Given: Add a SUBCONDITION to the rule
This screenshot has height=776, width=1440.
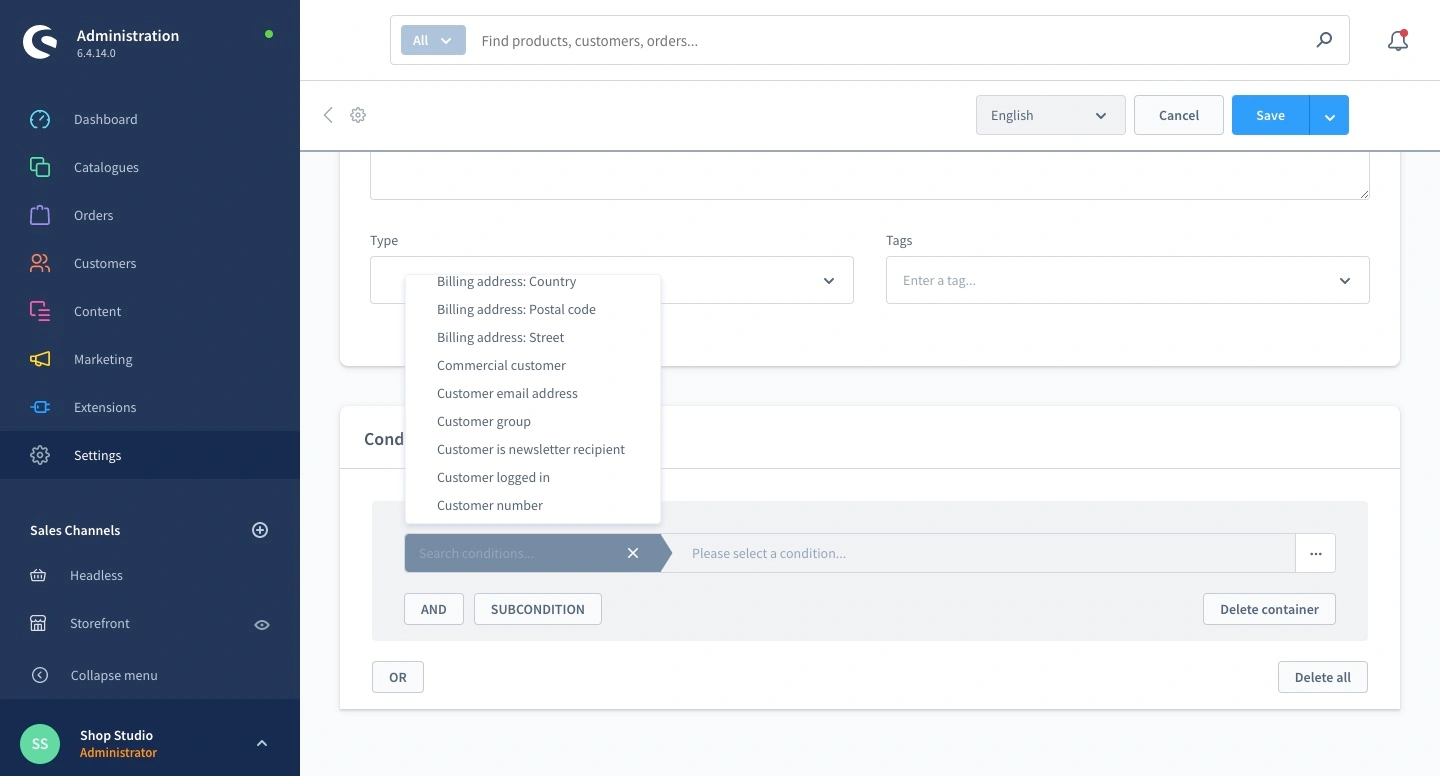Looking at the screenshot, I should coord(537,609).
